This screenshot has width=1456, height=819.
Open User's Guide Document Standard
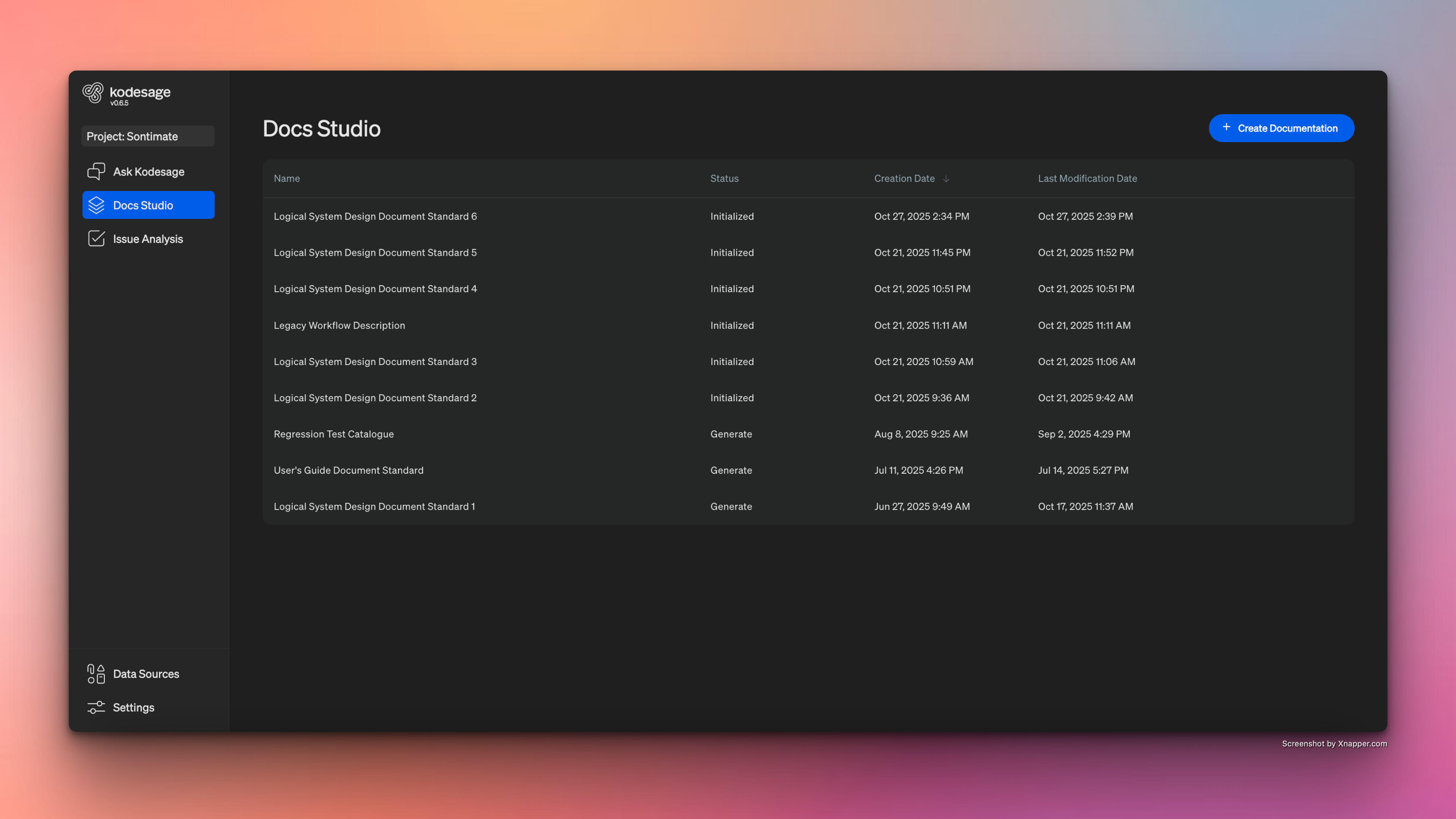pyautogui.click(x=349, y=470)
